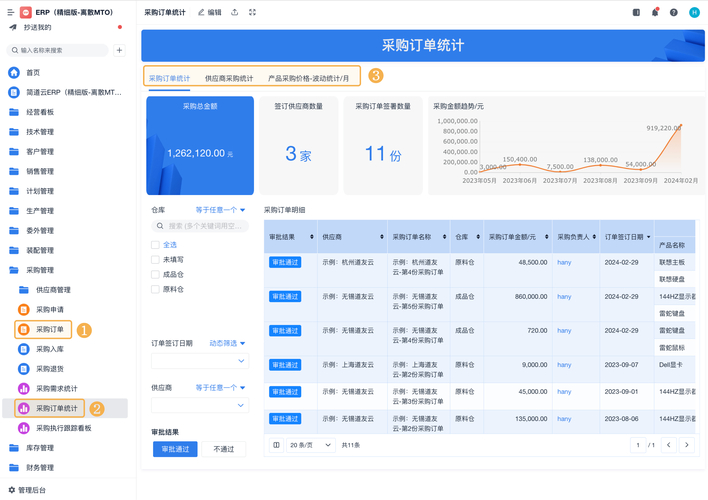This screenshot has height=500, width=708.
Task: Sort by 采购订单金额/元 column sort icon
Action: (546, 237)
